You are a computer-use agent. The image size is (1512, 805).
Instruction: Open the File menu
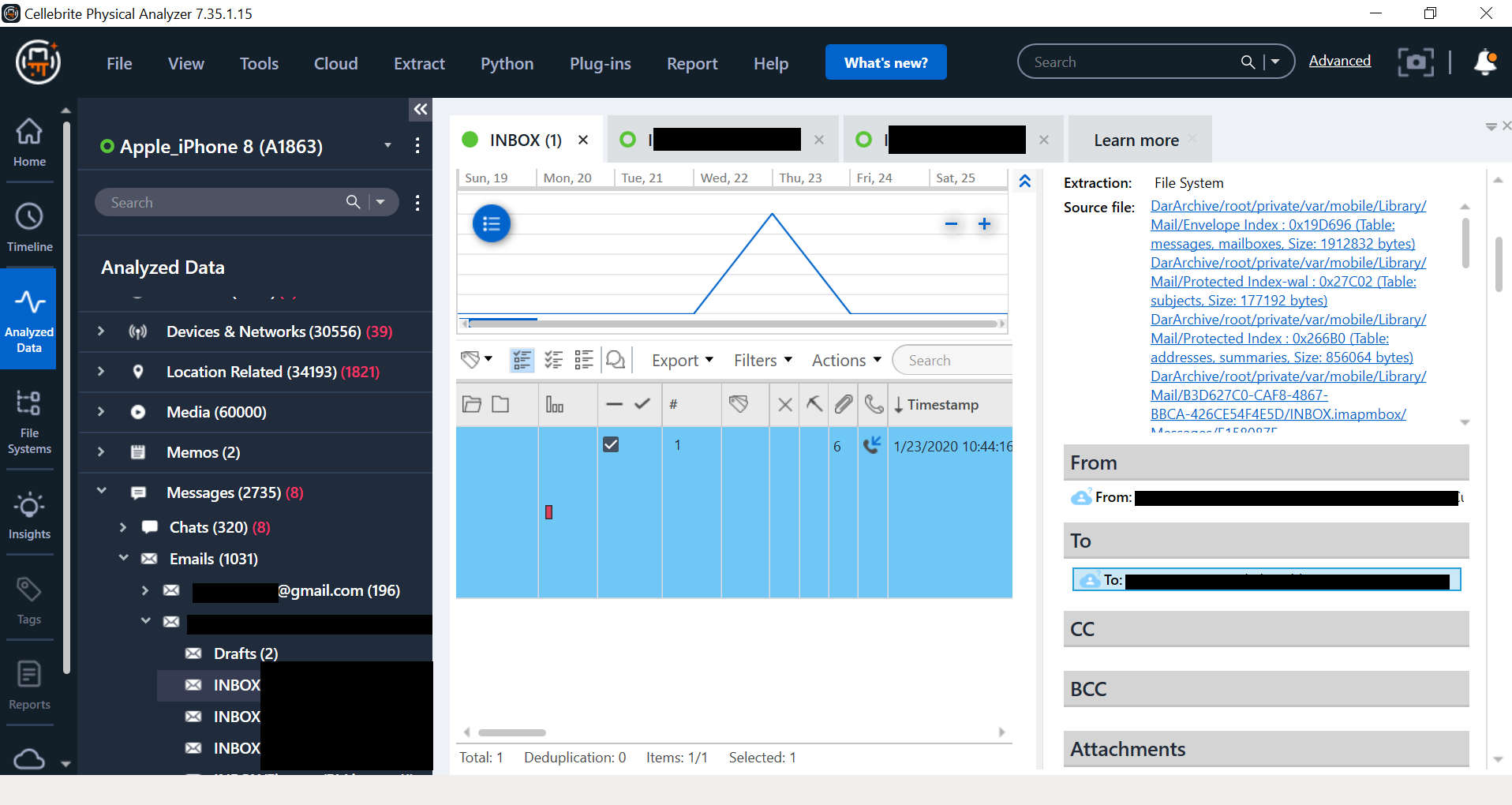pyautogui.click(x=119, y=63)
